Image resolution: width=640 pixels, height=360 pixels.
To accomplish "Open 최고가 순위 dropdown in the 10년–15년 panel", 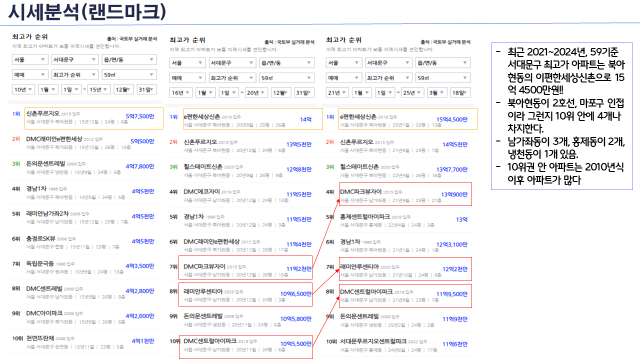I will pyautogui.click(x=74, y=75).
